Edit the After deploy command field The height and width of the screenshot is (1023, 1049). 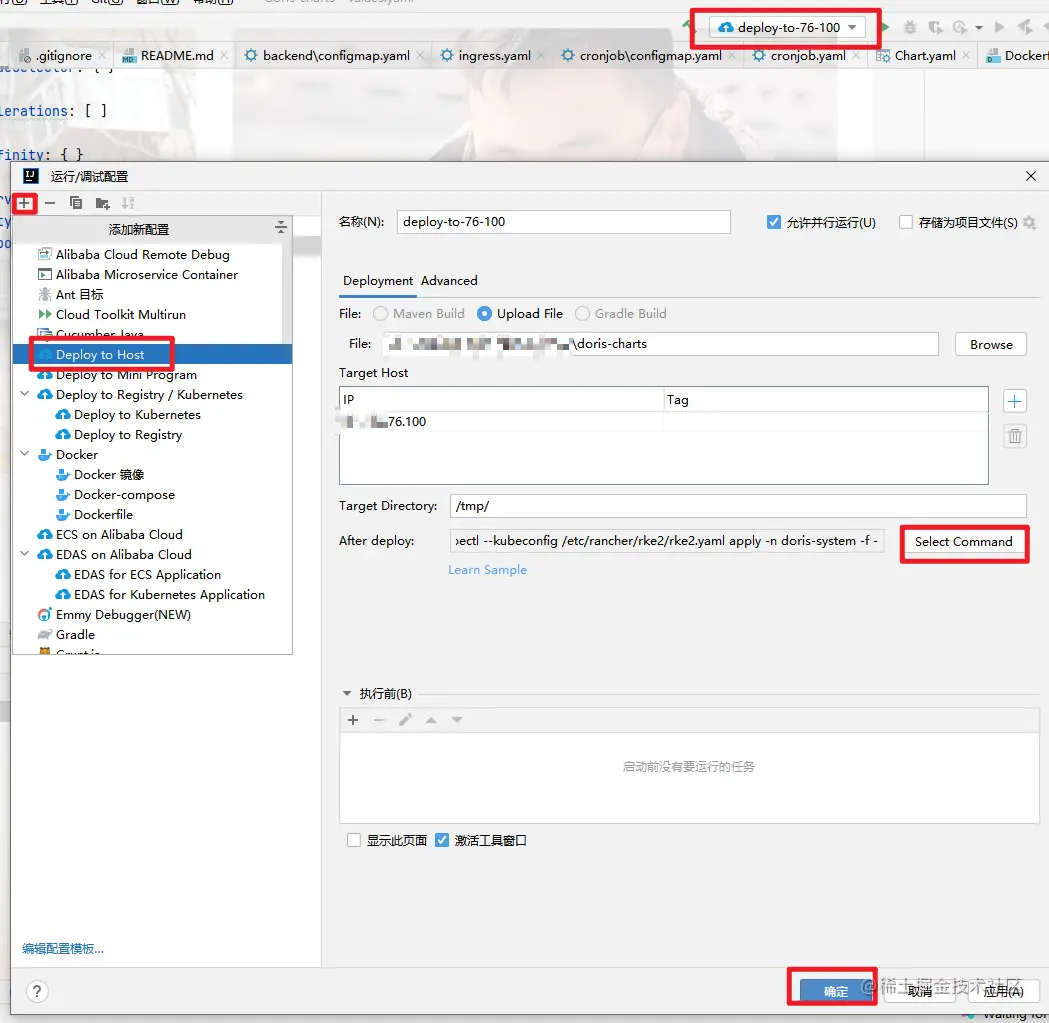(667, 541)
